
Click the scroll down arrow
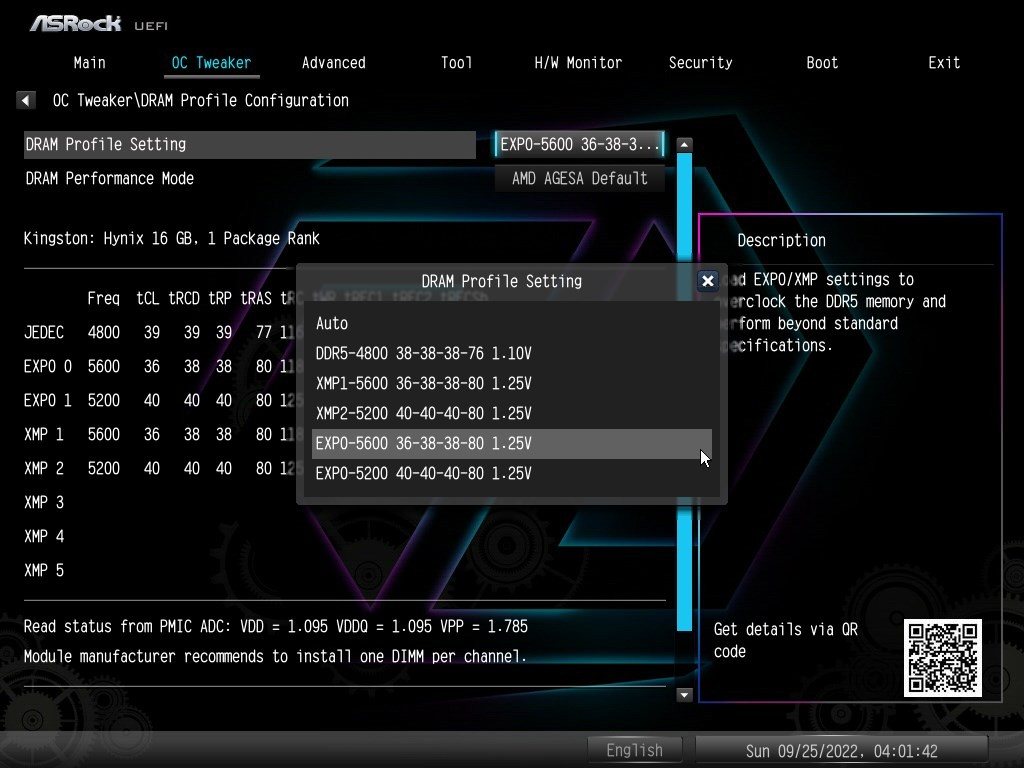tap(684, 694)
